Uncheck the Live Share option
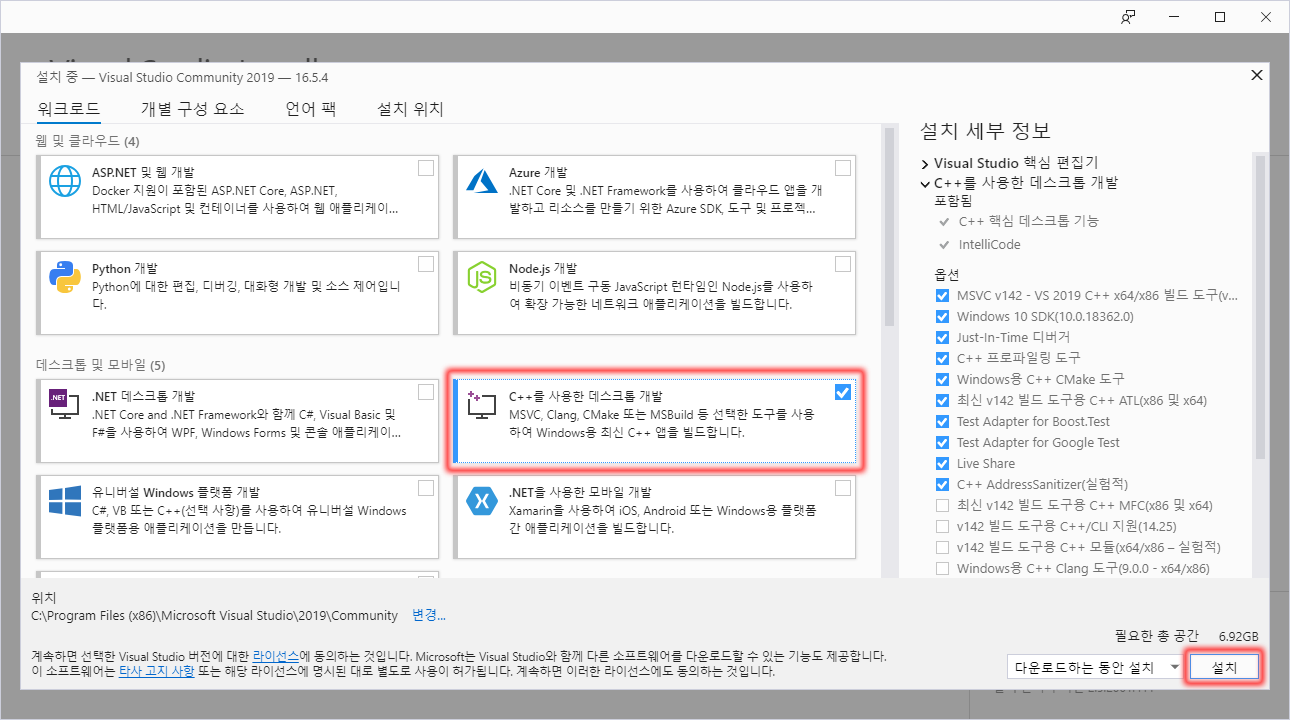The height and width of the screenshot is (720, 1290). [x=942, y=463]
